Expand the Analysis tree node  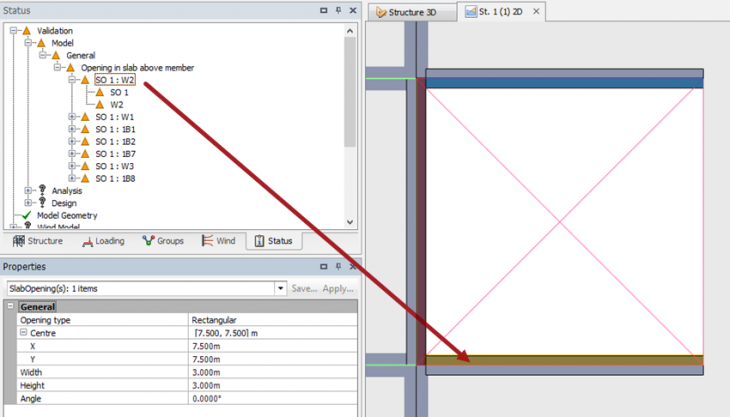[28, 191]
